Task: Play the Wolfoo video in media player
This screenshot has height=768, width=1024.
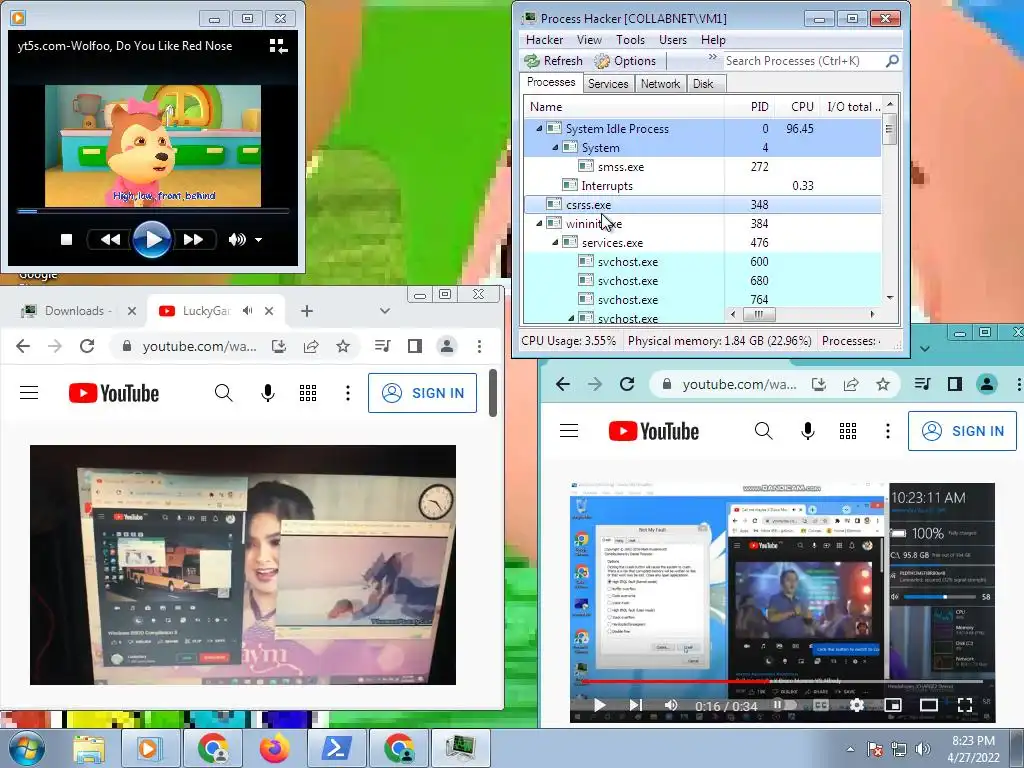Action: [x=152, y=240]
